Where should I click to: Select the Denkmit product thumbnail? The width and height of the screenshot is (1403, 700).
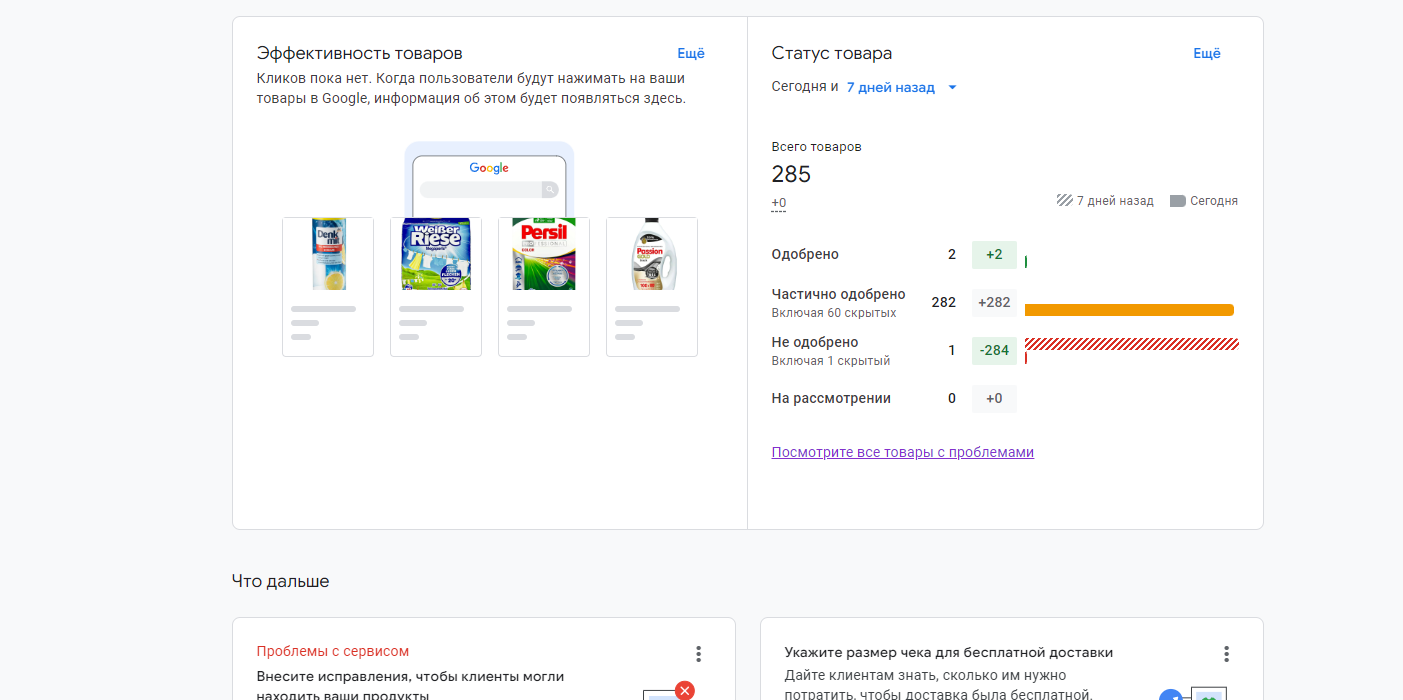coord(328,254)
